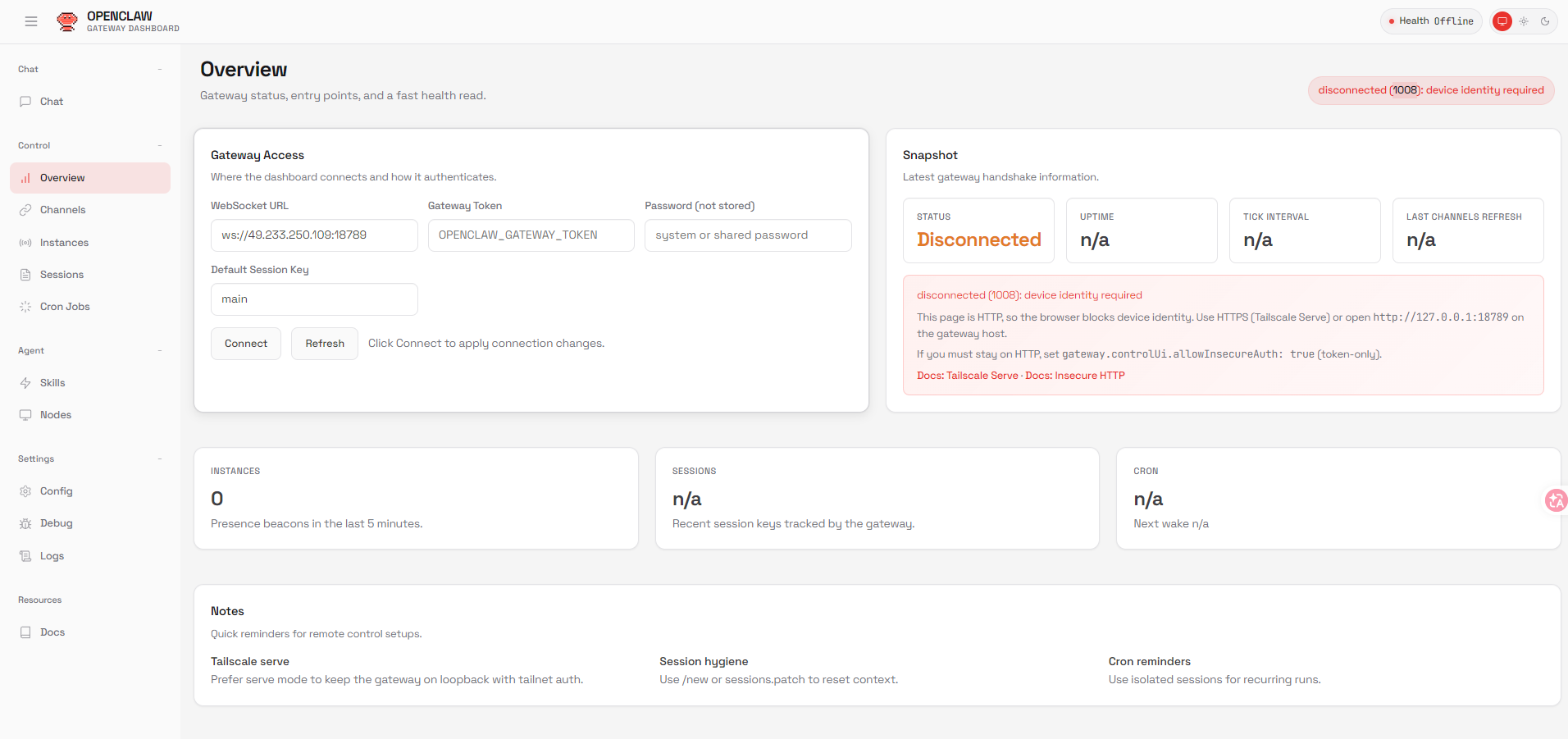
Task: Switch to dark theme
Action: click(x=1545, y=21)
